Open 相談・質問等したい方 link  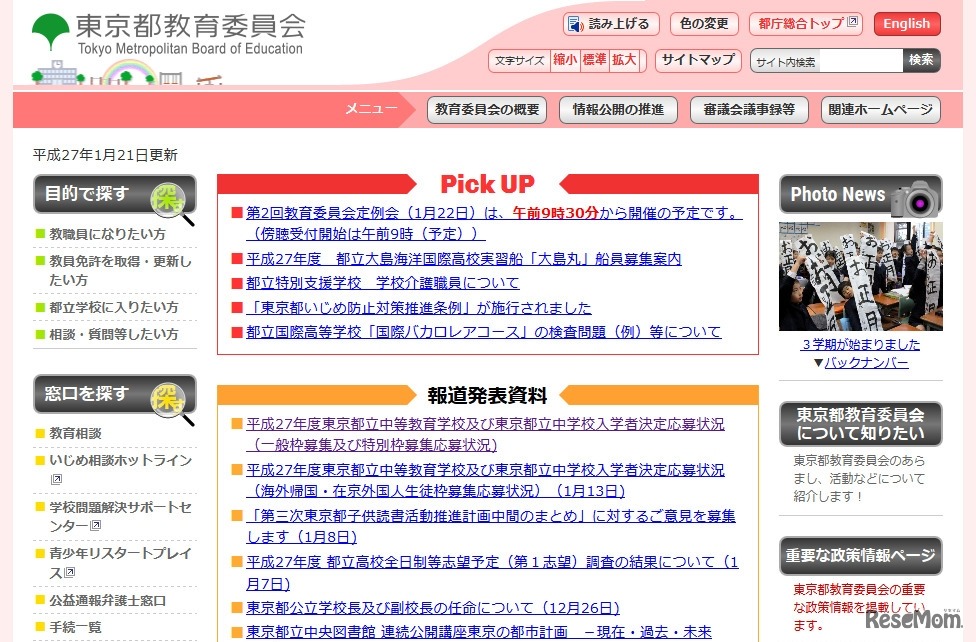coord(114,334)
